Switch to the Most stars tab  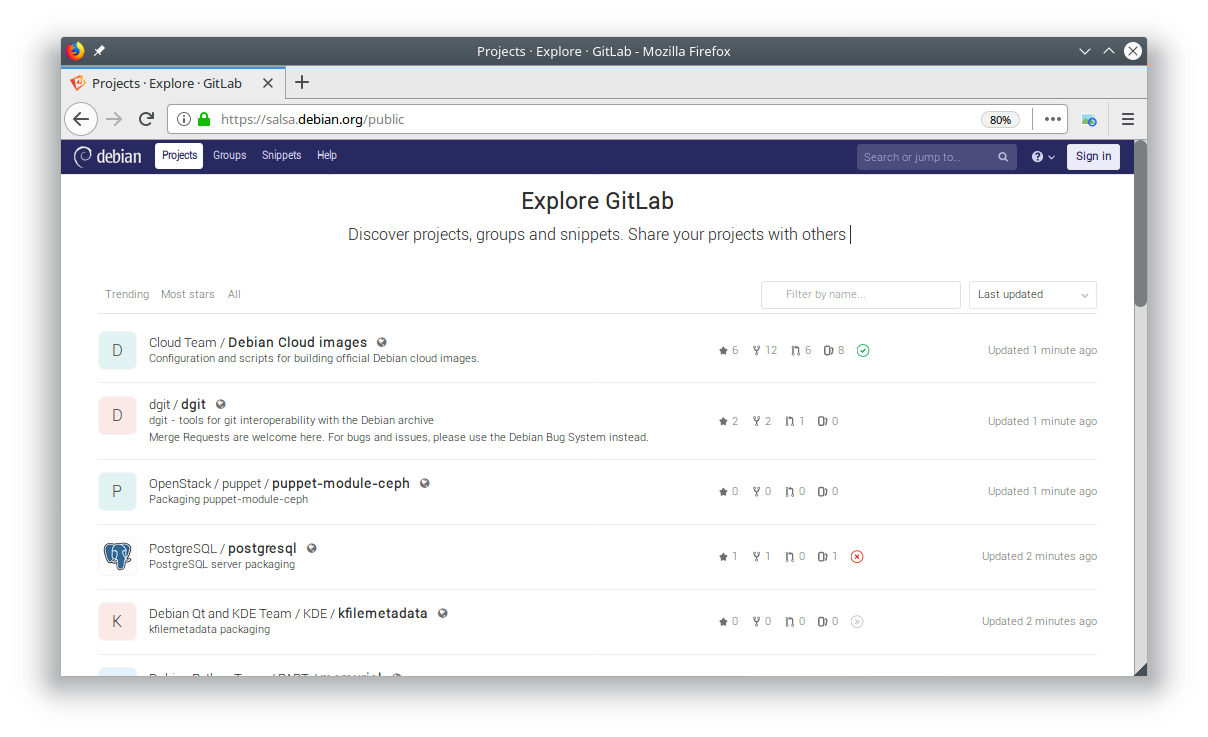(187, 294)
